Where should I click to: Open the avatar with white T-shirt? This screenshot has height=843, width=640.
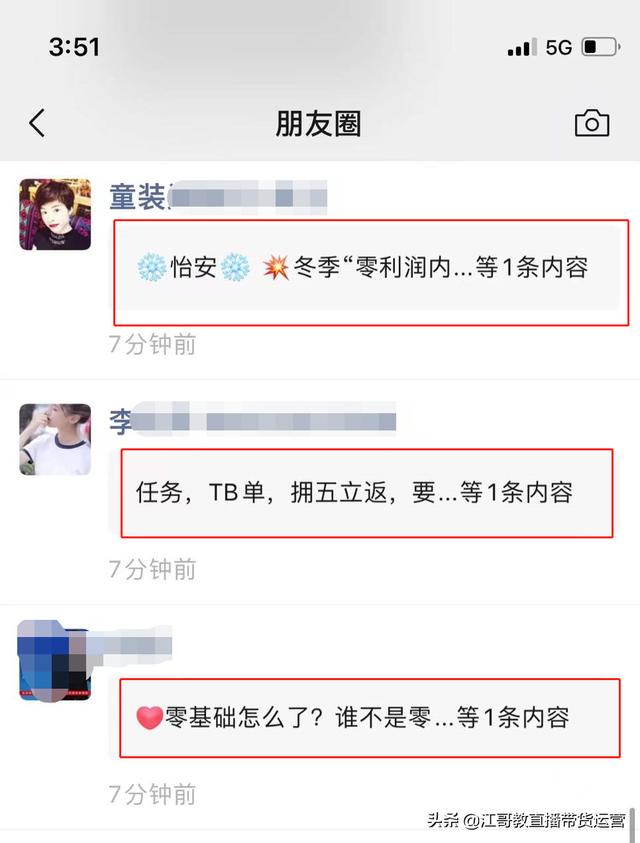point(55,439)
